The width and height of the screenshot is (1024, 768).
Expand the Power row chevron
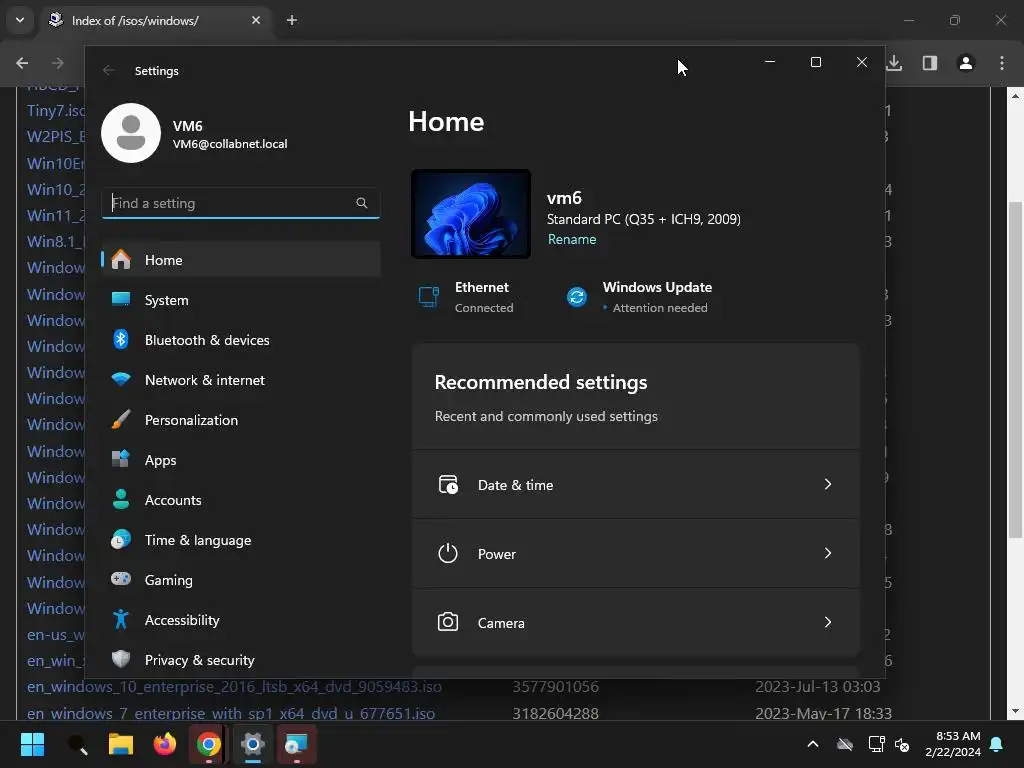(x=827, y=554)
